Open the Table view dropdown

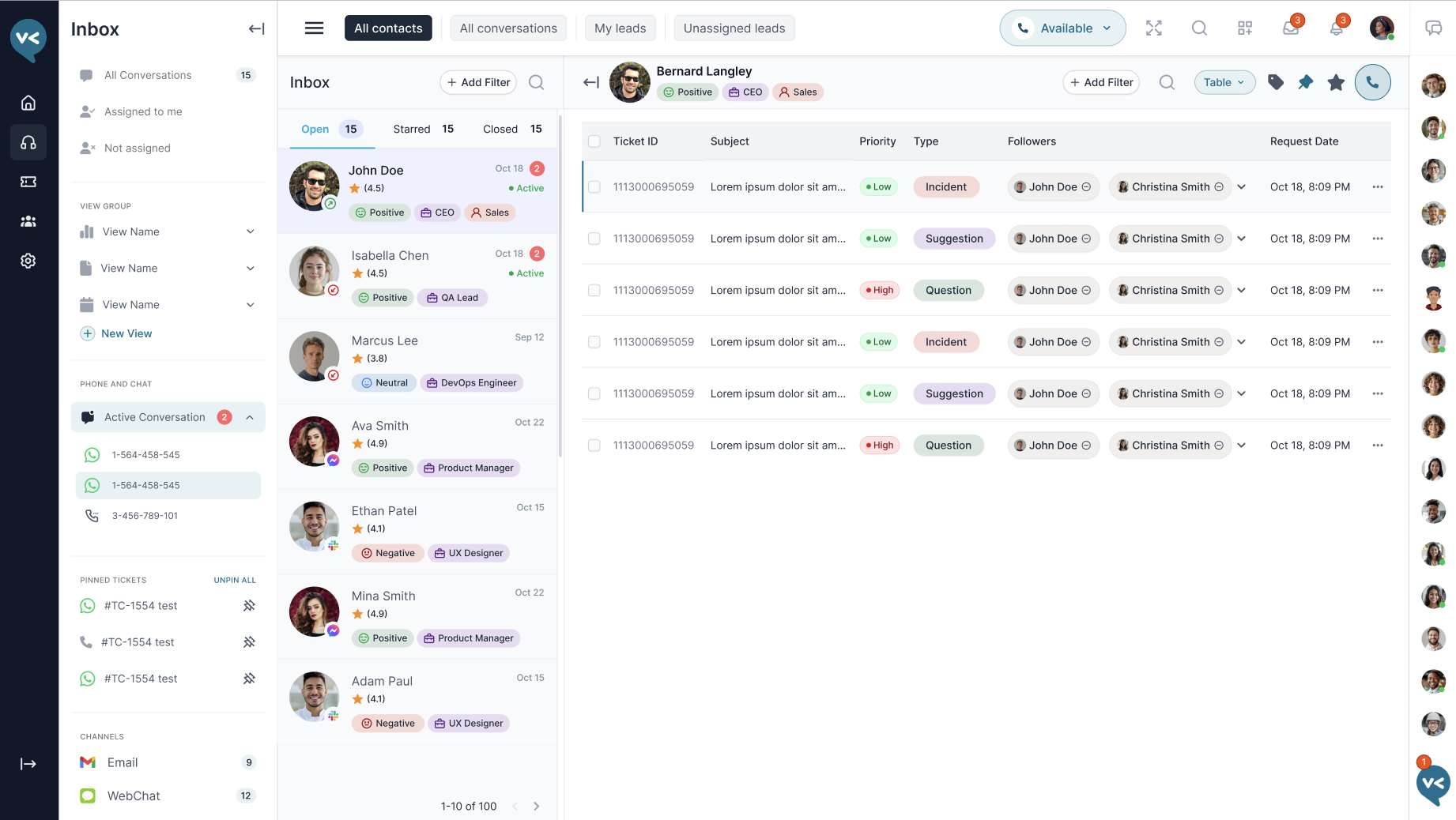[x=1224, y=82]
